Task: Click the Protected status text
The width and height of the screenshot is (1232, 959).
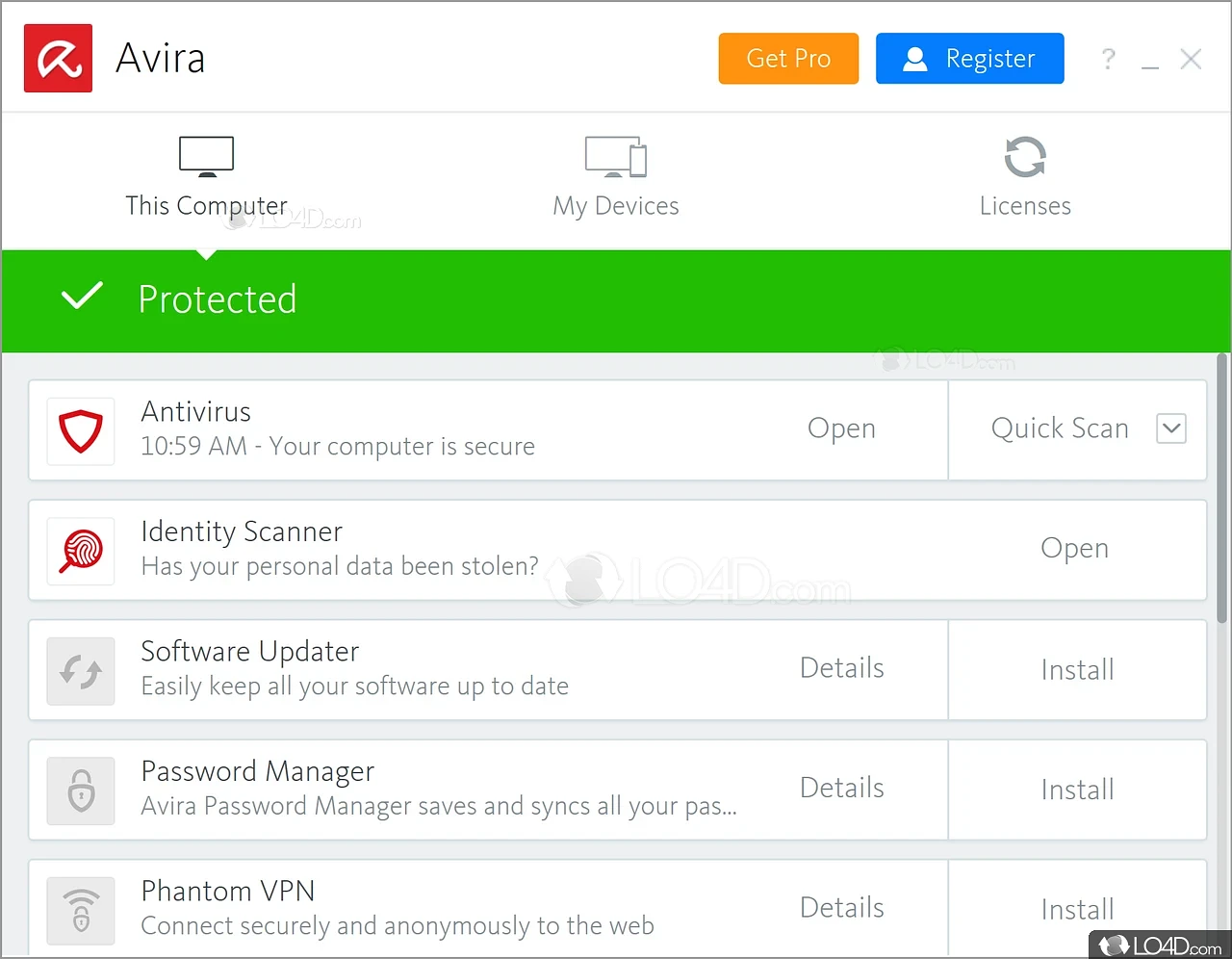Action: (x=218, y=299)
